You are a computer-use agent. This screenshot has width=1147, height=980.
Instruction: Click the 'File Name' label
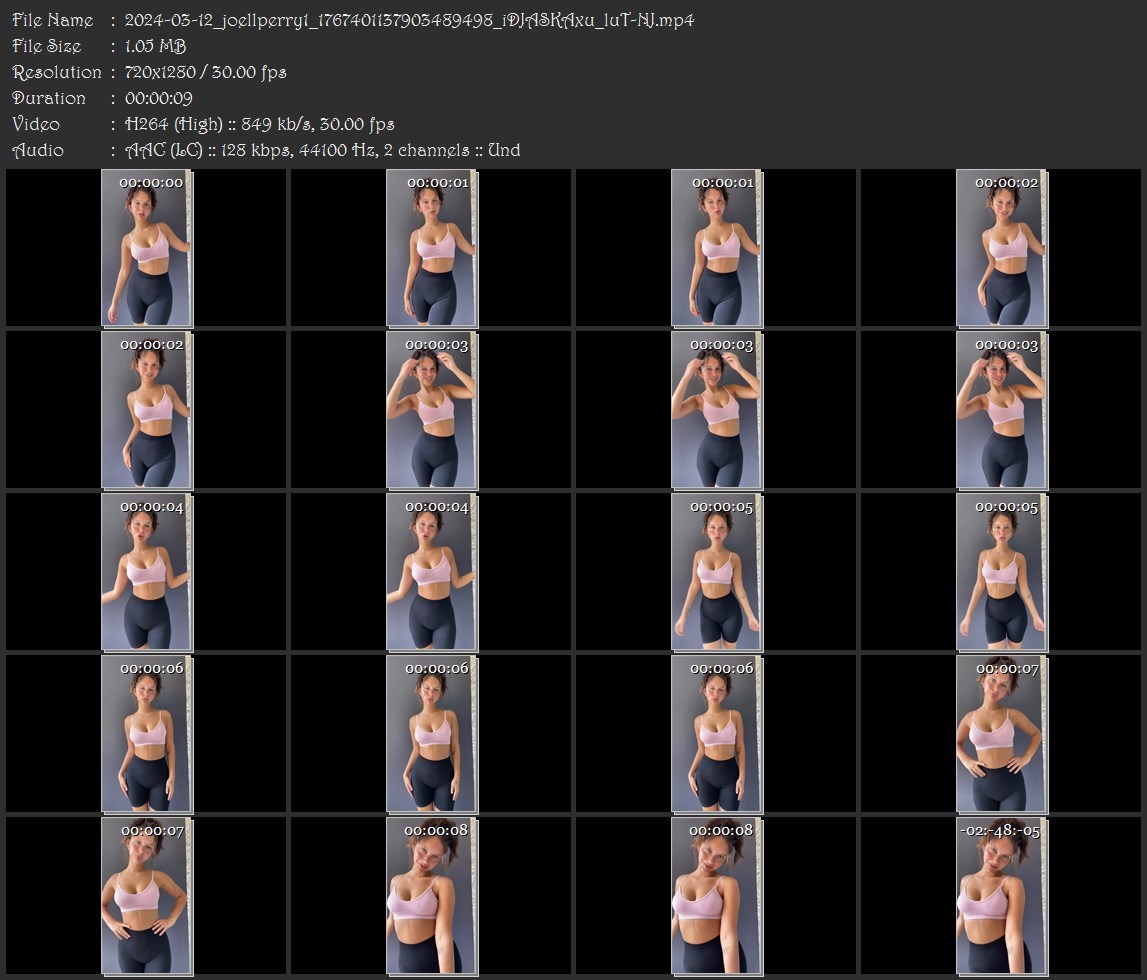[53, 20]
